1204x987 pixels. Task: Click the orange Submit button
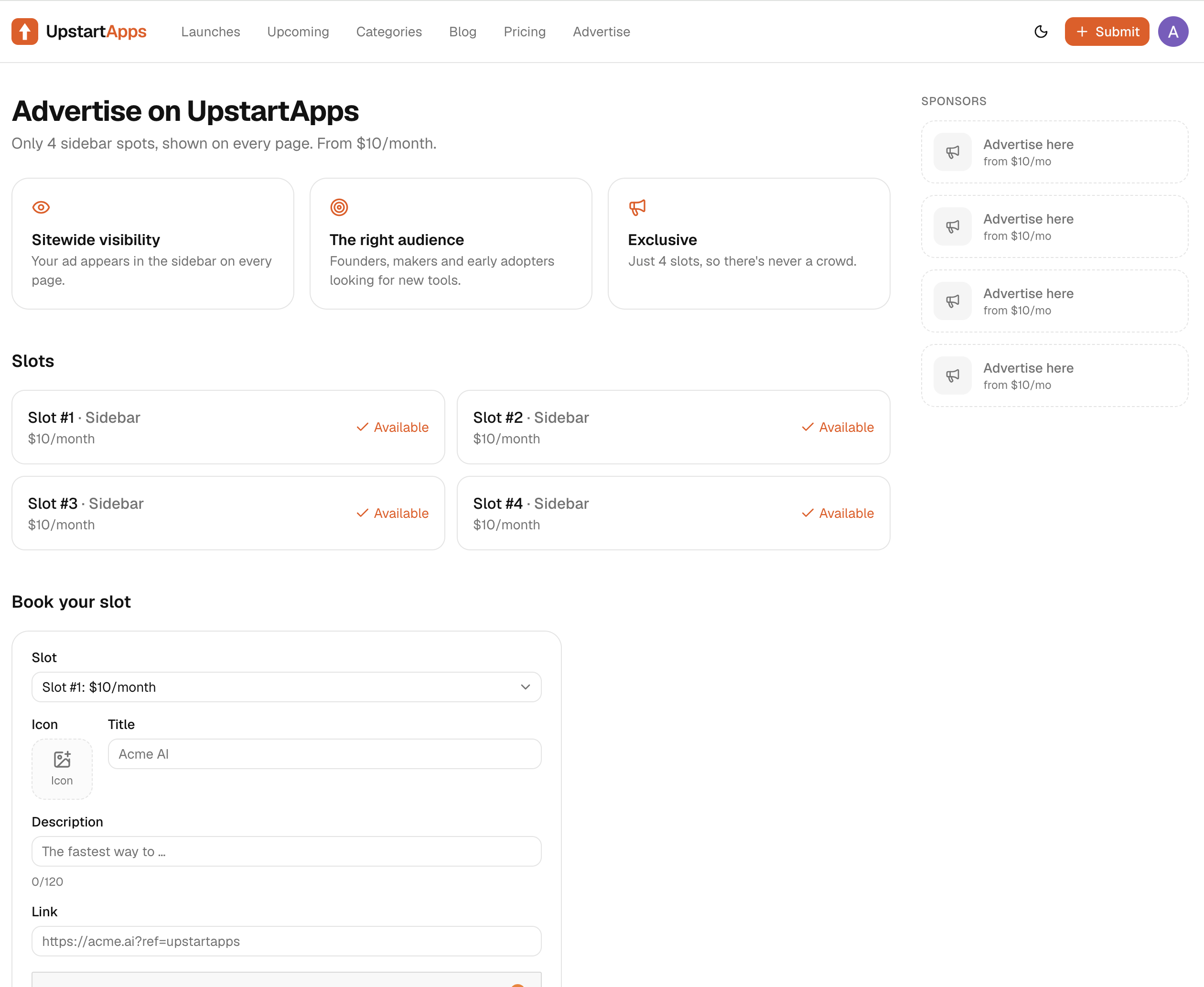pos(1106,31)
